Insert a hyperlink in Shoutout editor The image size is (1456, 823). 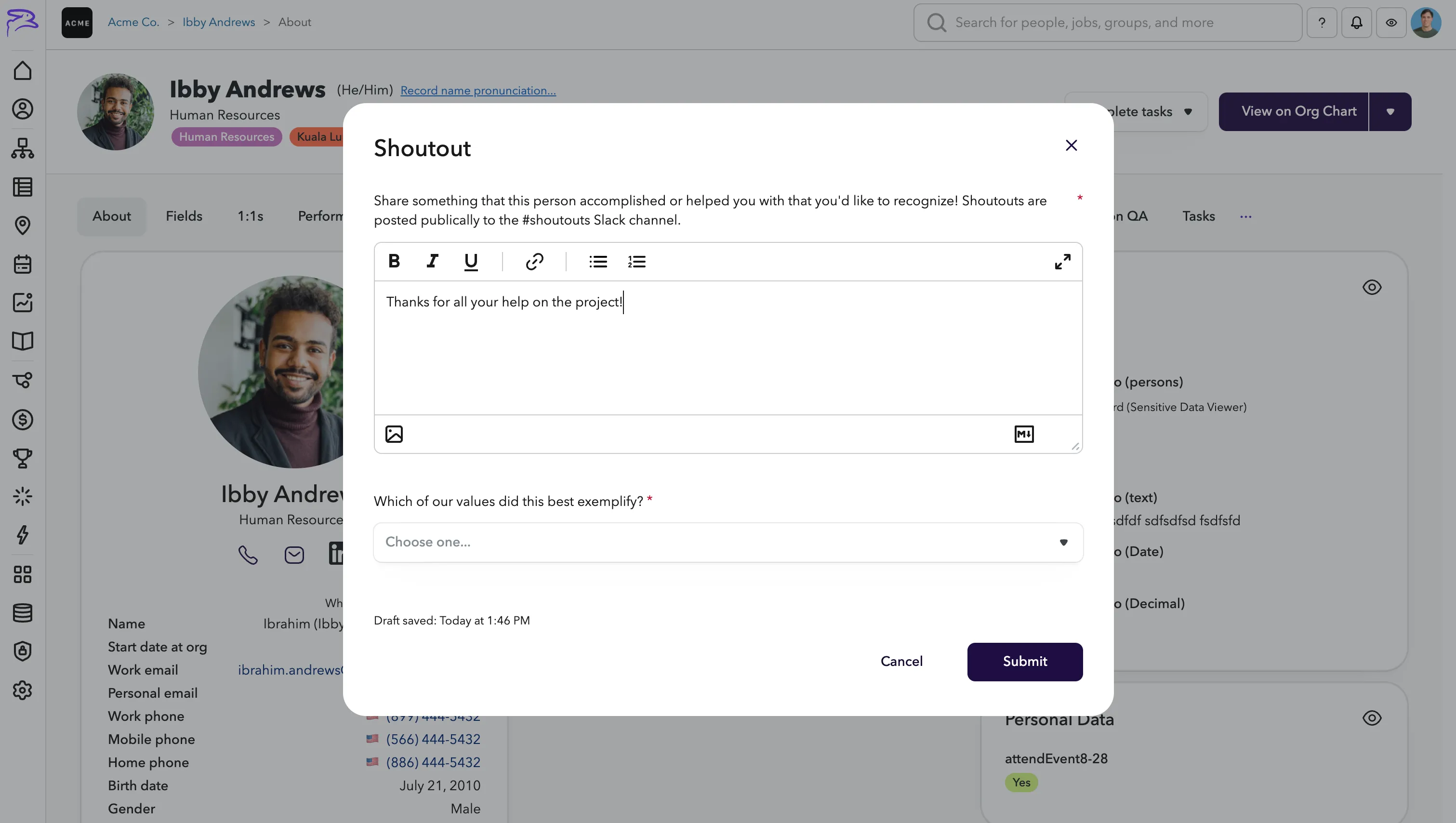[534, 261]
